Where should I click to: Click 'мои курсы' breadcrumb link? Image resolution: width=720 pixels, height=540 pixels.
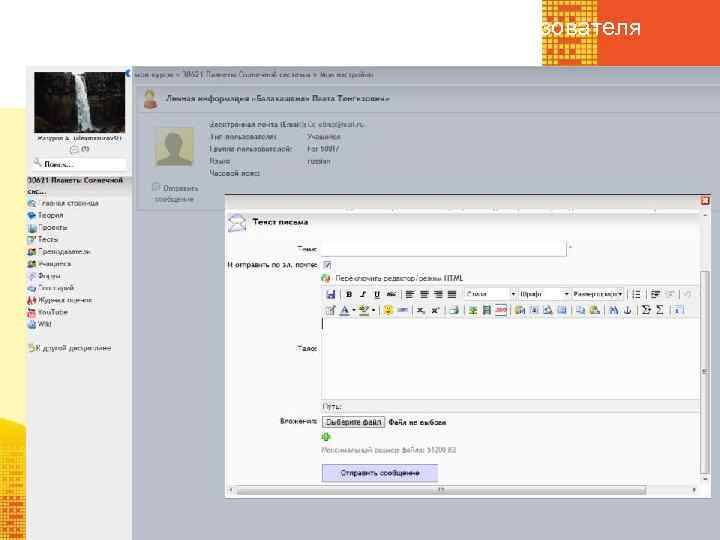154,74
